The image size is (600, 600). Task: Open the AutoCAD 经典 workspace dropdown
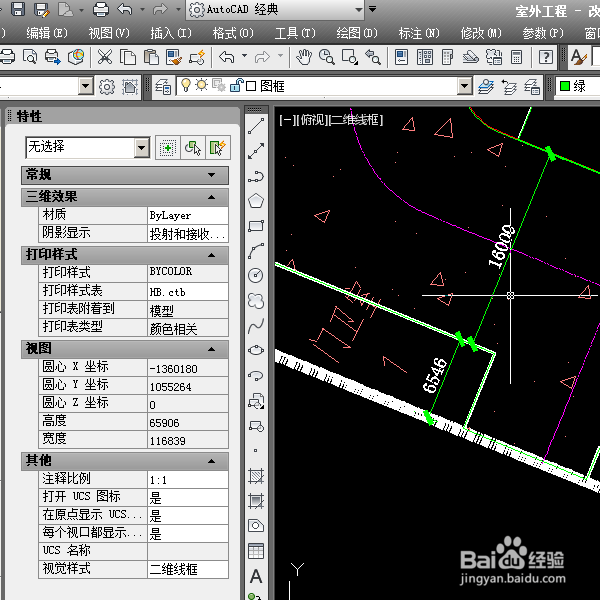pos(359,9)
